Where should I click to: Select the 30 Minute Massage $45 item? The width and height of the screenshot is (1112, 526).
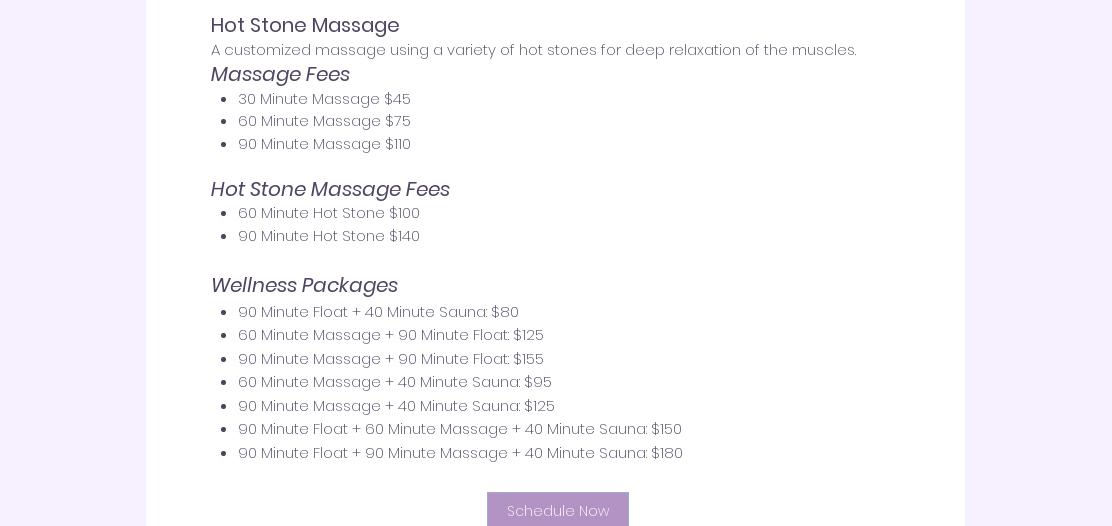(324, 99)
